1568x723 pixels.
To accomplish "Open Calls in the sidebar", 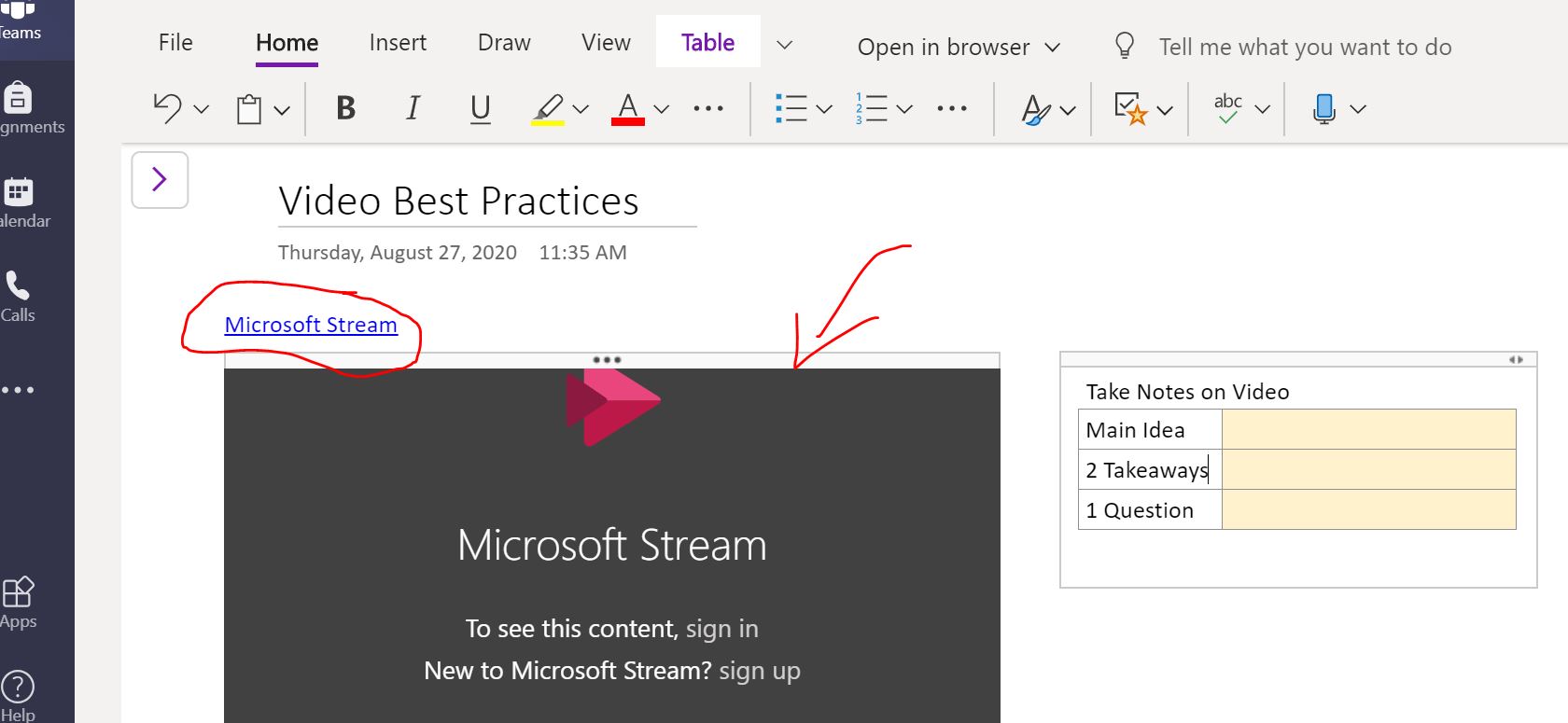I will point(18,297).
